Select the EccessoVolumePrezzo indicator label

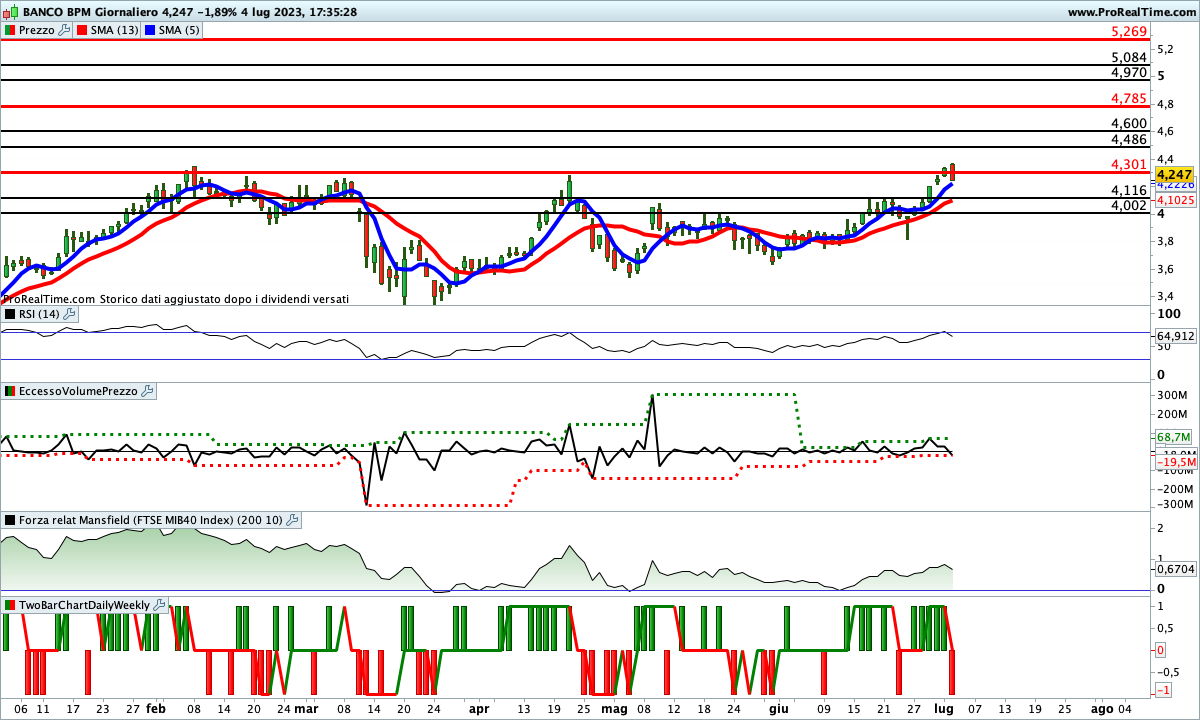79,391
